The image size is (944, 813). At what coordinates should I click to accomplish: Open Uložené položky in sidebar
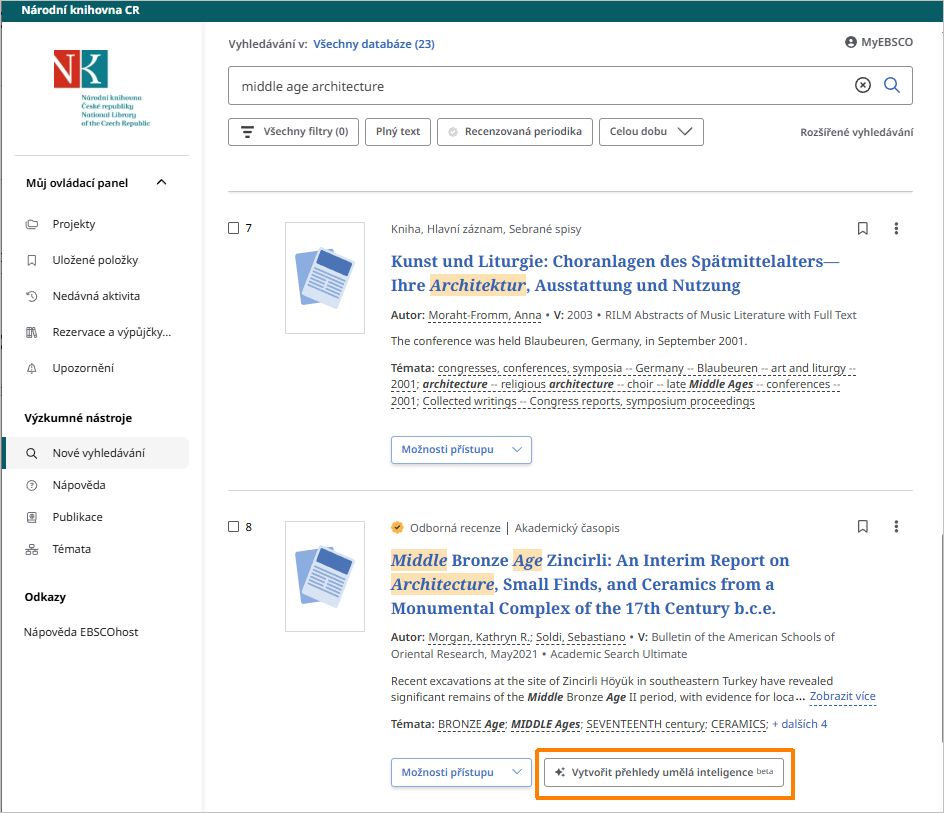pos(95,260)
